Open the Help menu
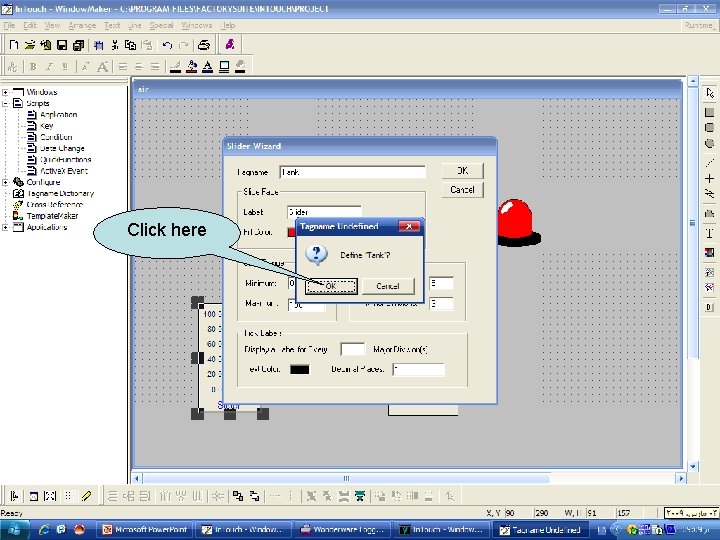 coord(229,25)
